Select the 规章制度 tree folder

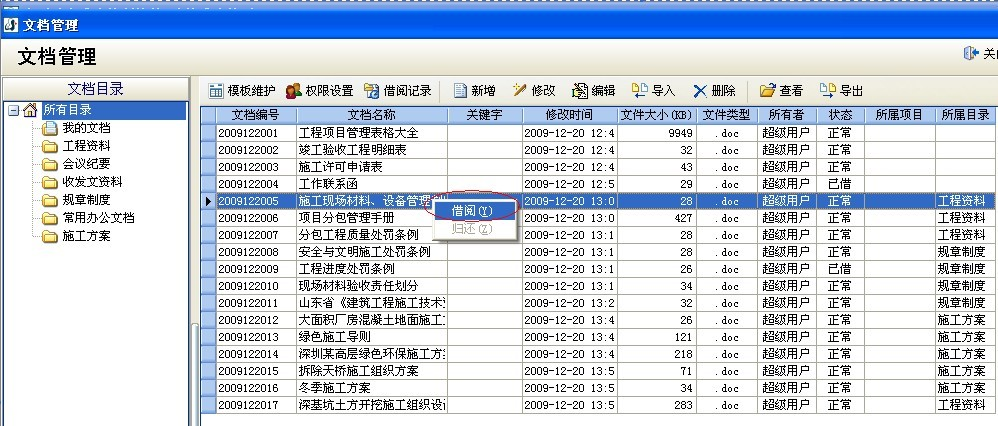pos(86,200)
